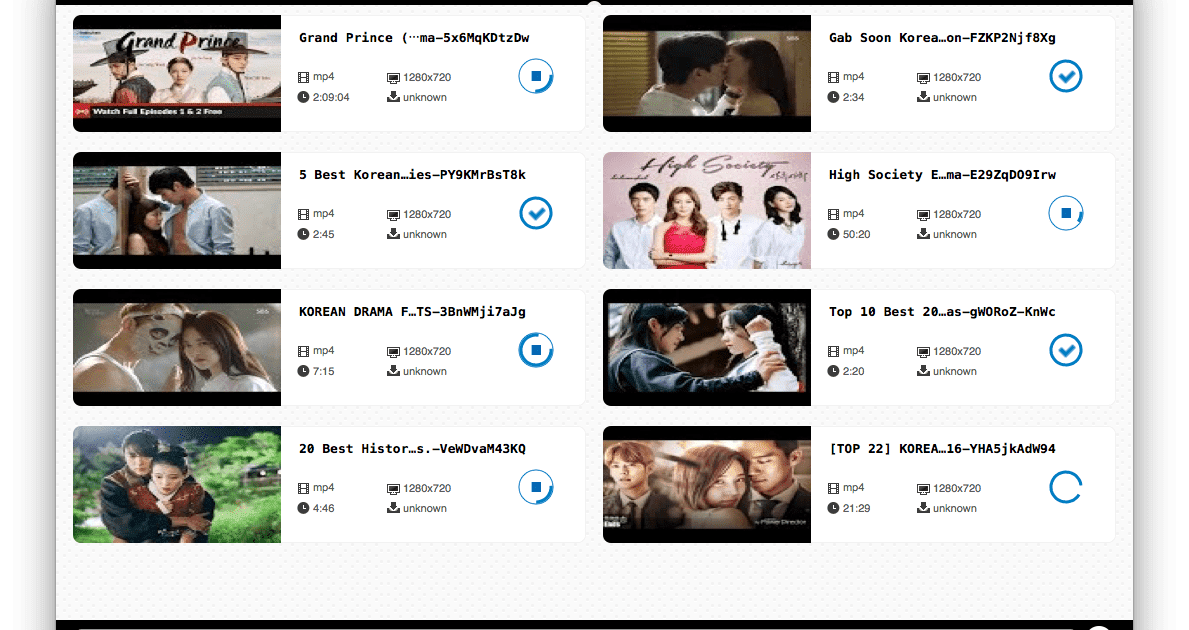1189x630 pixels.
Task: Stop the High Society download
Action: (1066, 213)
